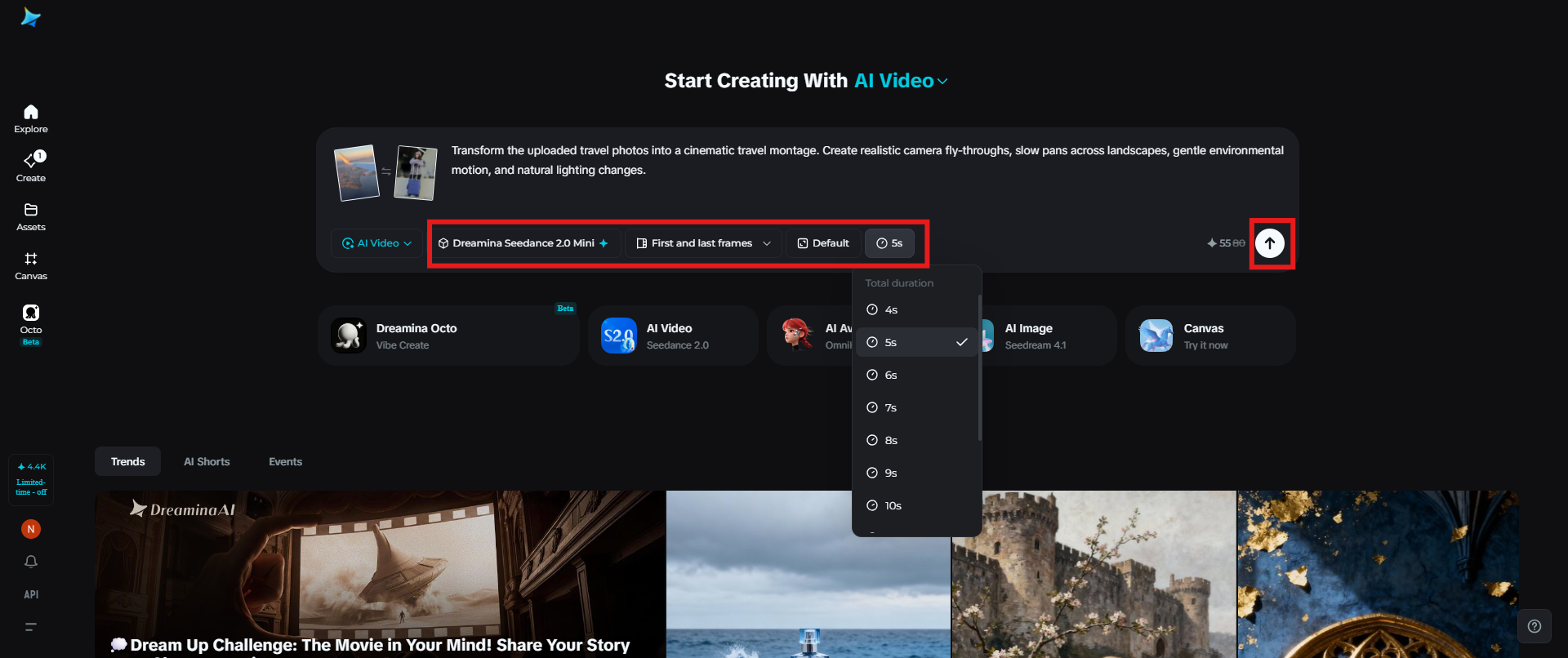Swap first and last frame images
Viewport: 1568px width, 658px height.
(386, 171)
